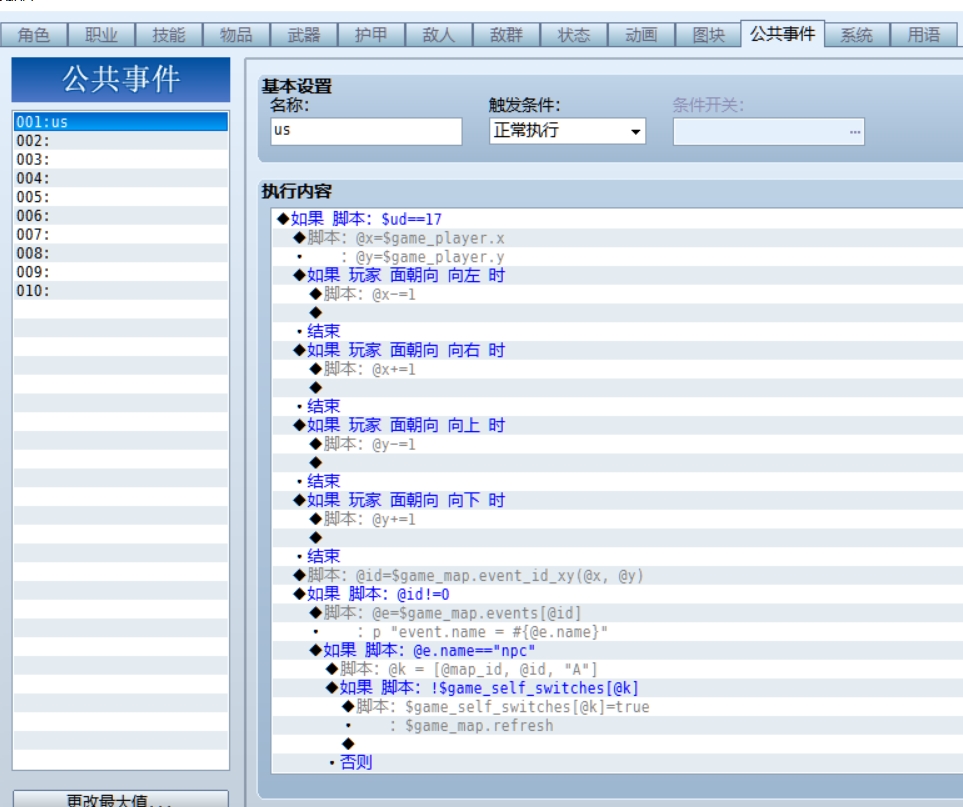Go to the 动画 tab

click(x=642, y=35)
